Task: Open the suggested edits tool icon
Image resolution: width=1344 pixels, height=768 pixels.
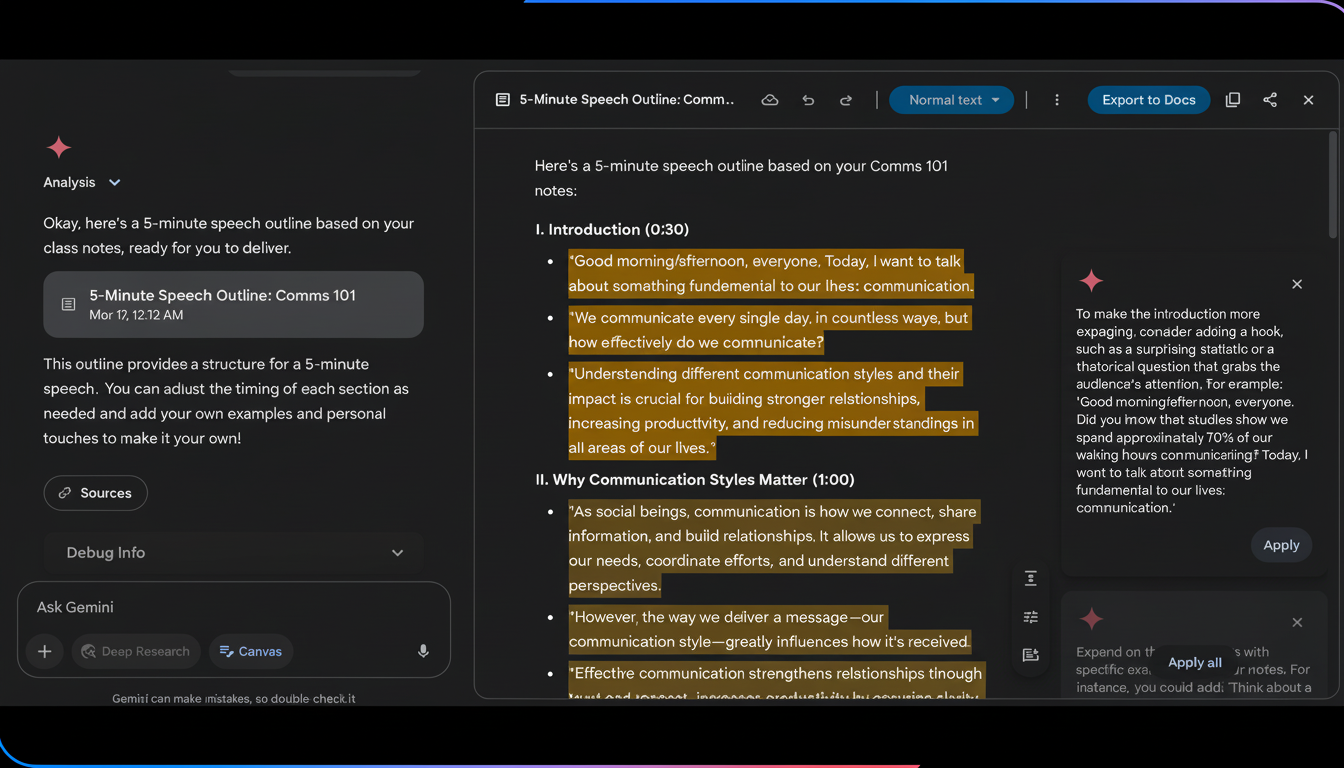Action: coord(1030,617)
